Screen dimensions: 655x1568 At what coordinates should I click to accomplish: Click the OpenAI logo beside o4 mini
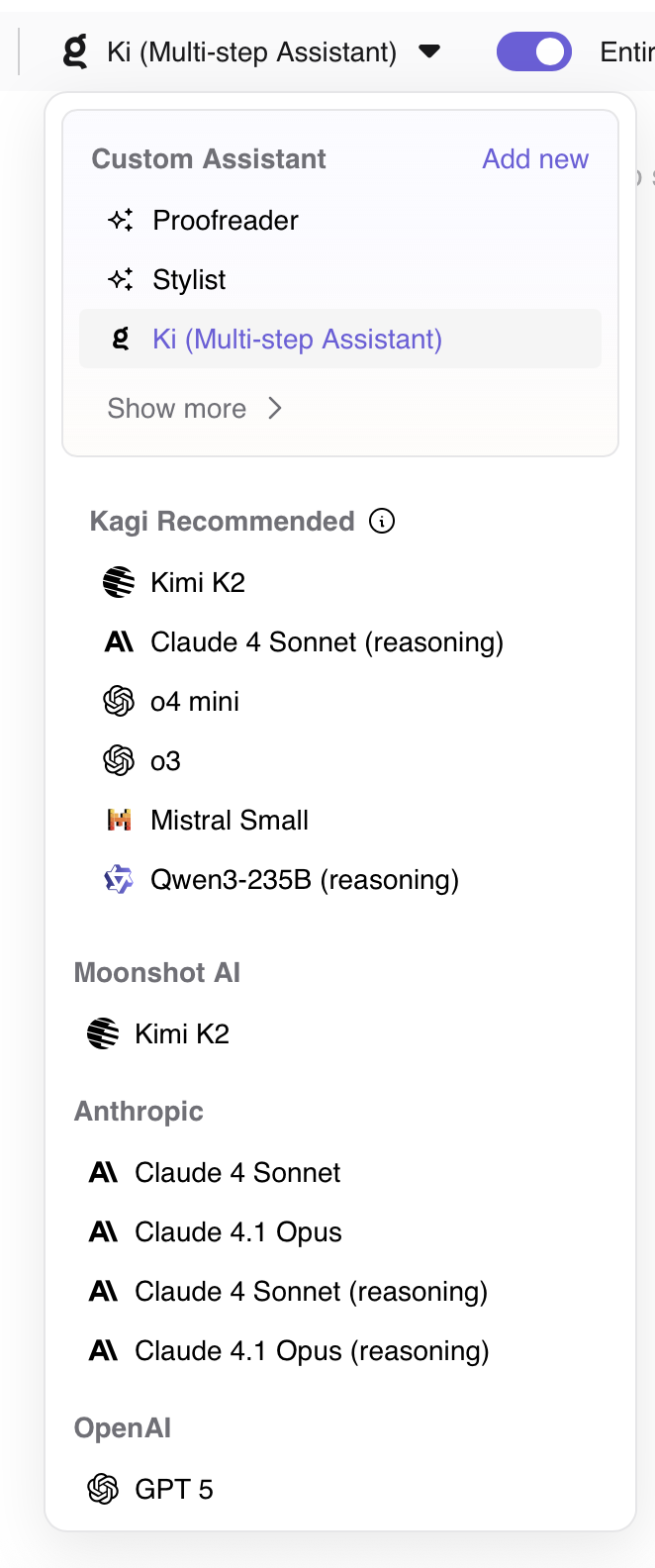119,701
